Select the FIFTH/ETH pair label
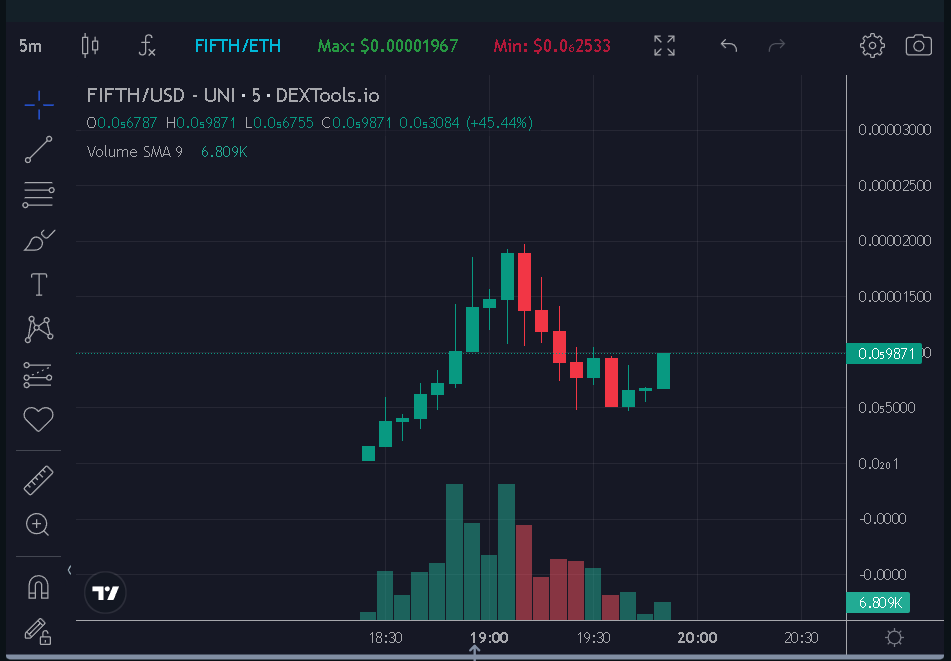Screen dimensions: 951x661 click(237, 45)
